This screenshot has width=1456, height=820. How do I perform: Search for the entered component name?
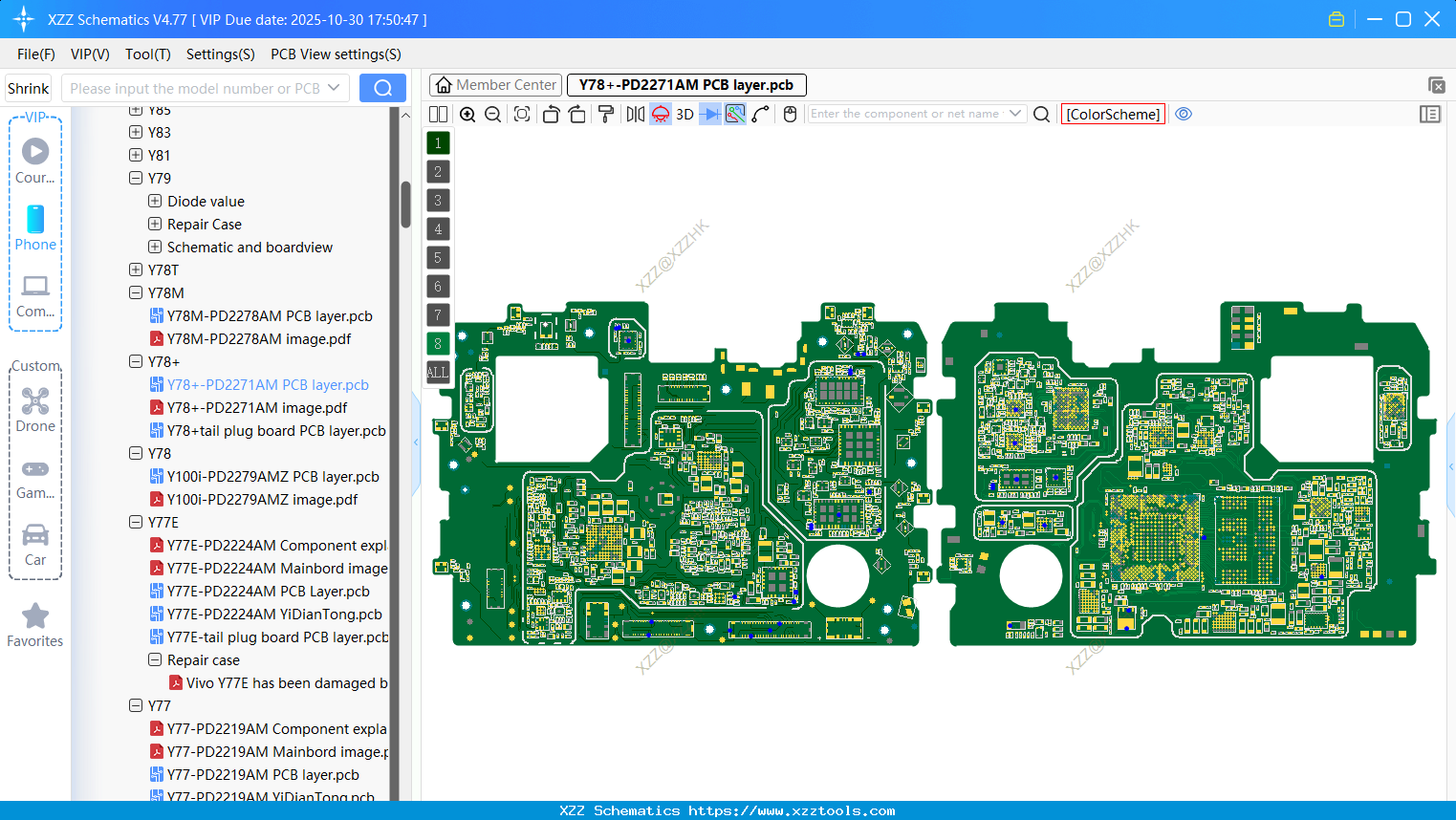[x=1042, y=115]
